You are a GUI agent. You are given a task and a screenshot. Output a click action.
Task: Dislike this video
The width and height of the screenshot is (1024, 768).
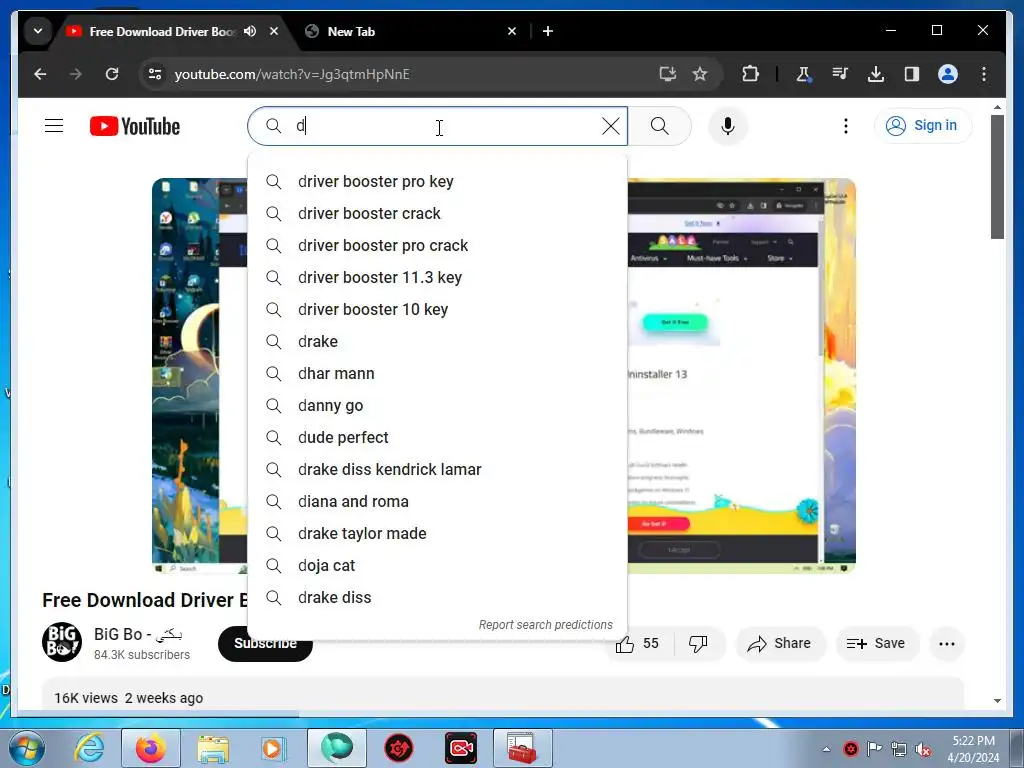[698, 644]
